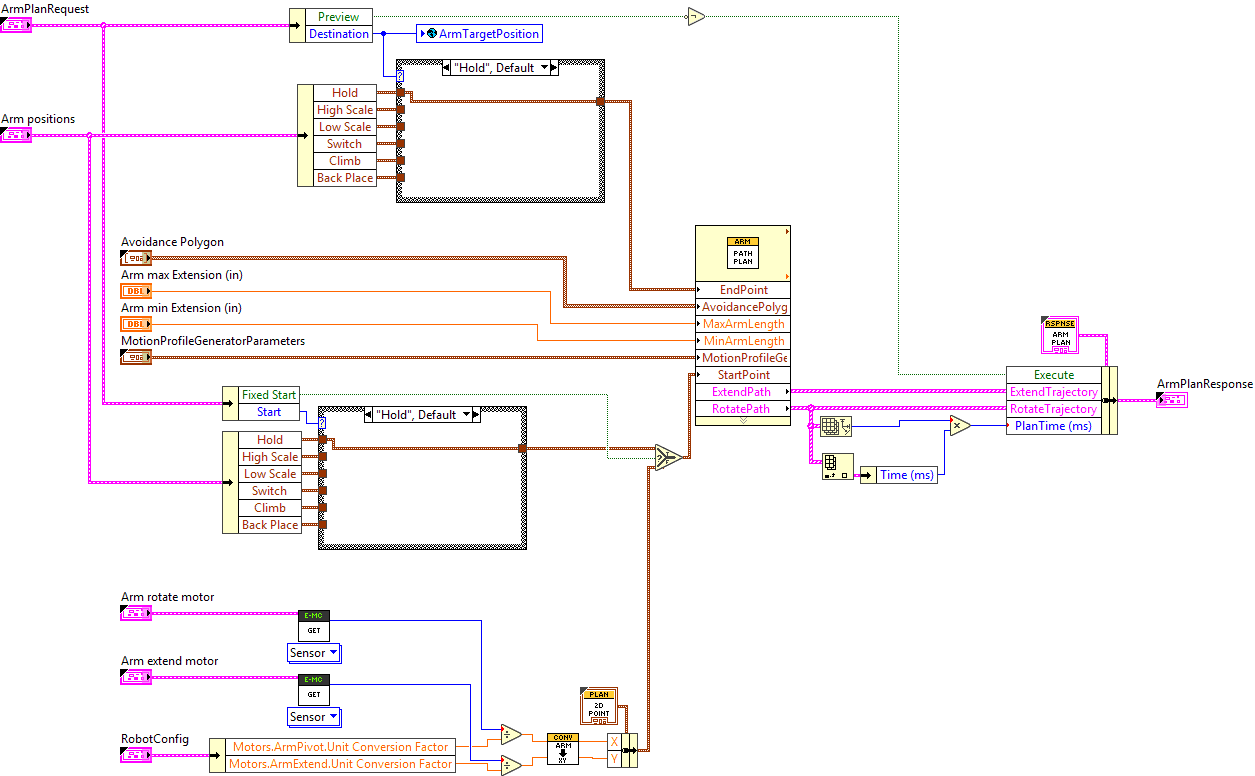1255x776 pixels.
Task: Click the ARM PATH PLAN subVI icon
Action: pyautogui.click(x=743, y=254)
